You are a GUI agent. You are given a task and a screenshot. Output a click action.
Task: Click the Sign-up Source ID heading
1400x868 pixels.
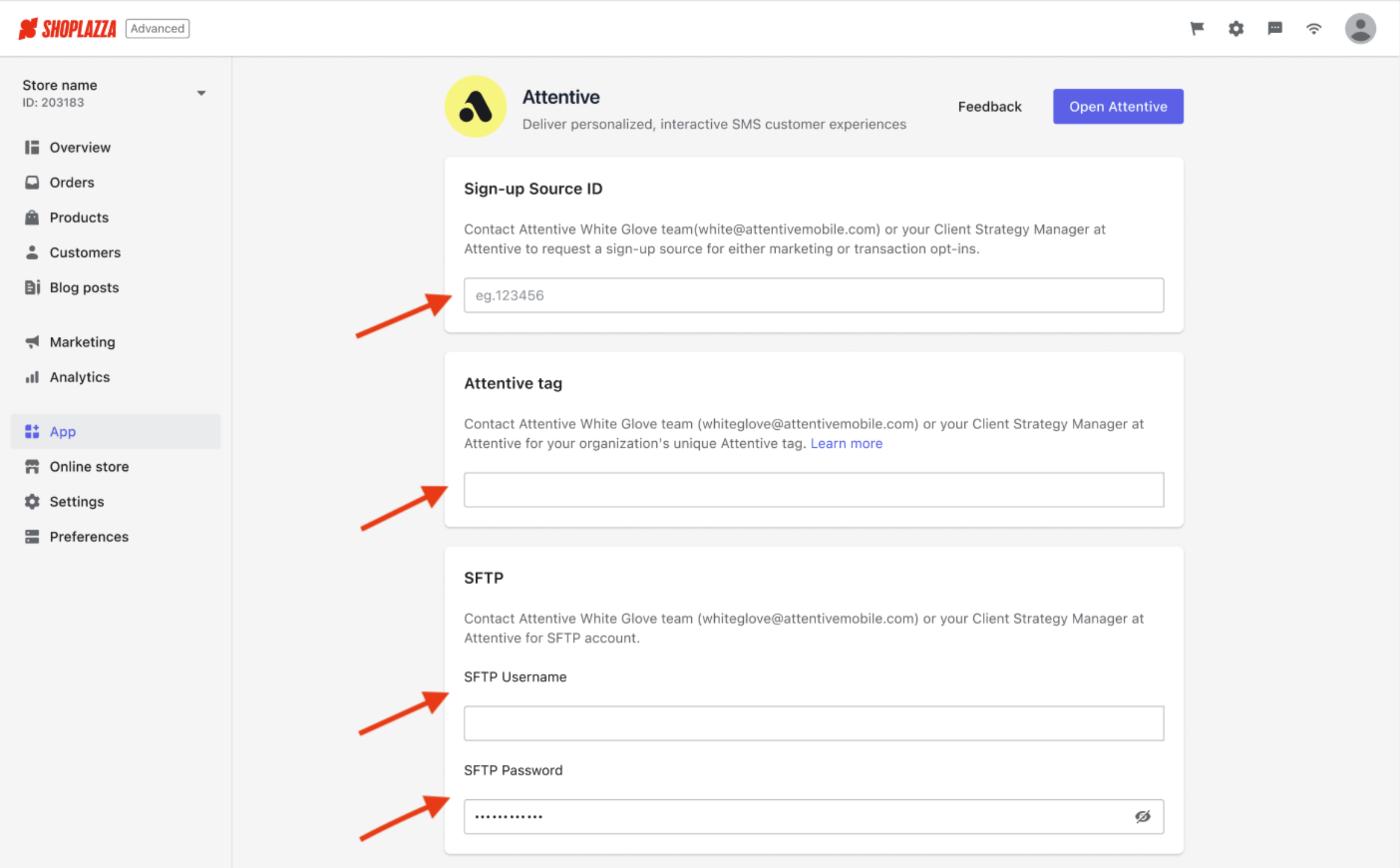[533, 189]
